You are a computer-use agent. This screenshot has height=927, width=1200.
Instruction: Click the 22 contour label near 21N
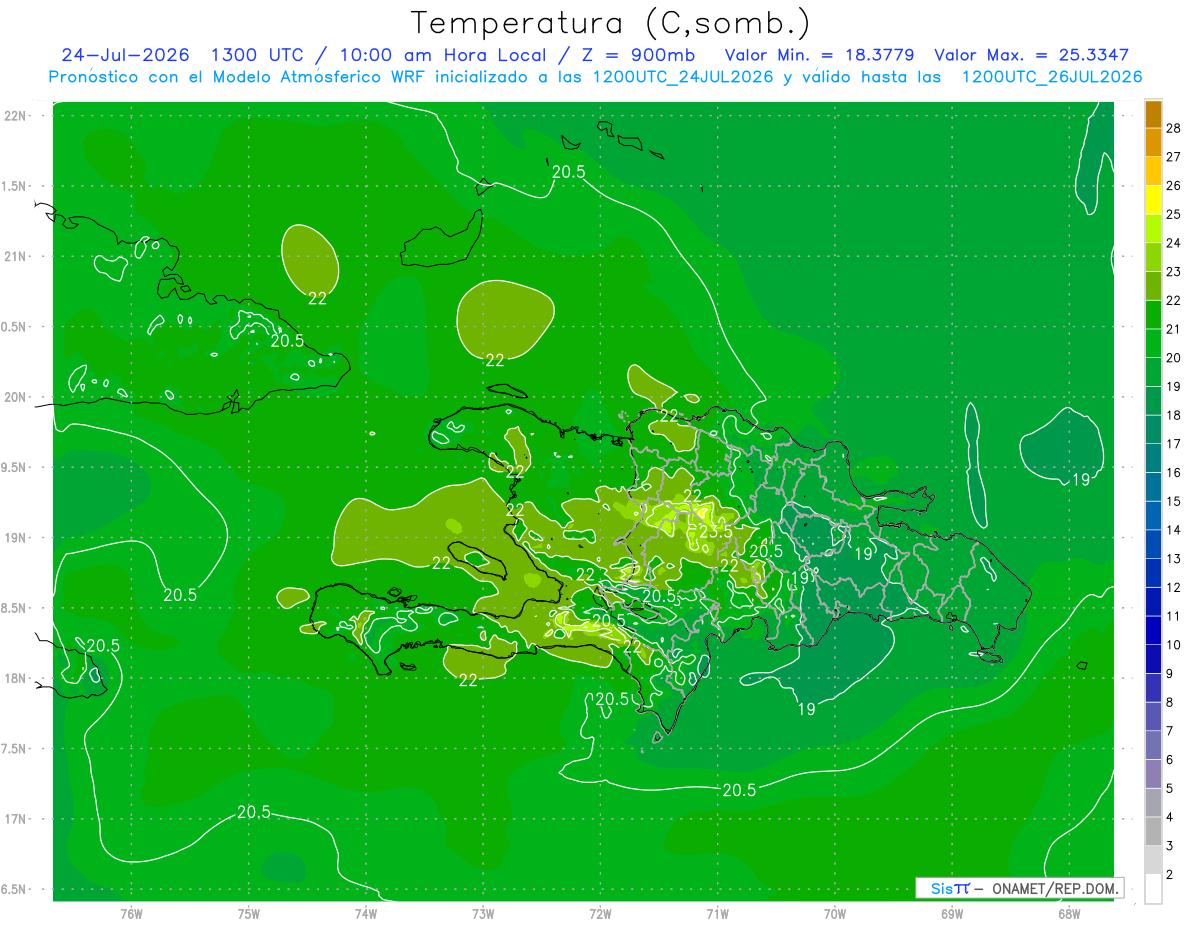click(317, 298)
